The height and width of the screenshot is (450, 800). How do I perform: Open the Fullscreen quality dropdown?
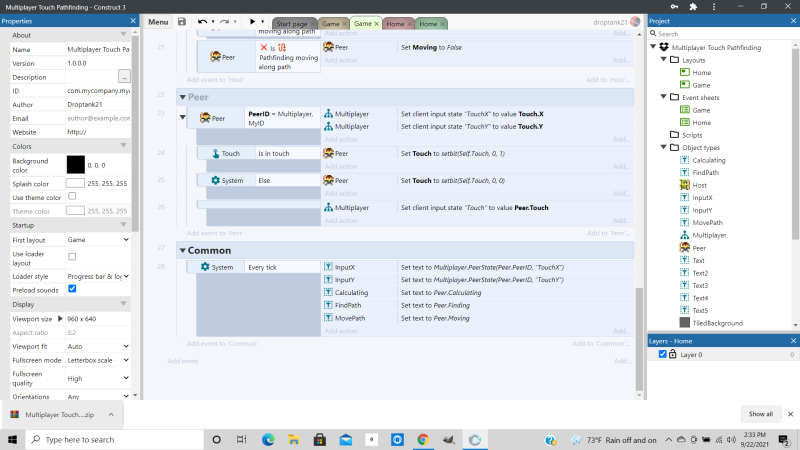[98, 379]
